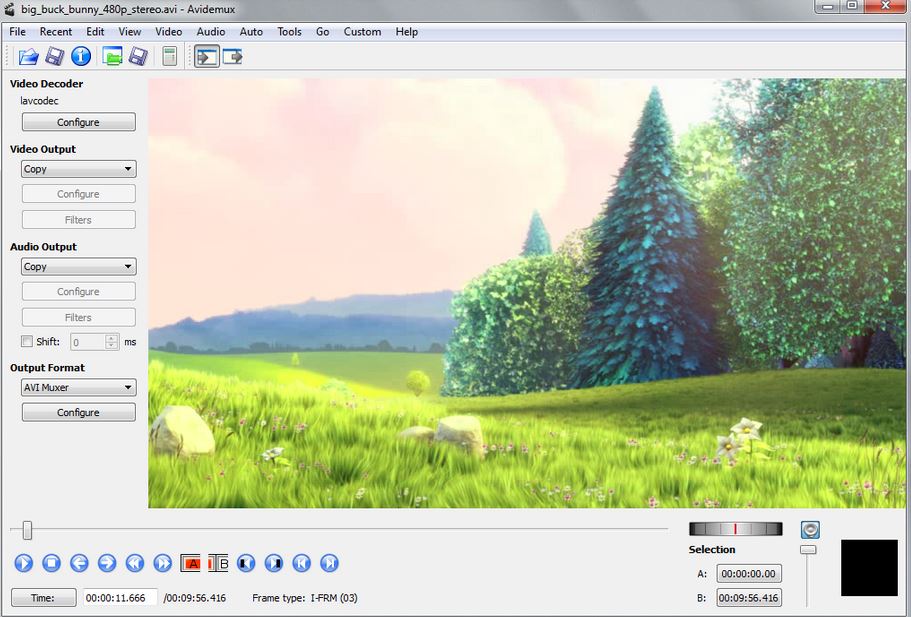Toggle the input preview display icon
Viewport: 911px width, 617px height.
[207, 56]
